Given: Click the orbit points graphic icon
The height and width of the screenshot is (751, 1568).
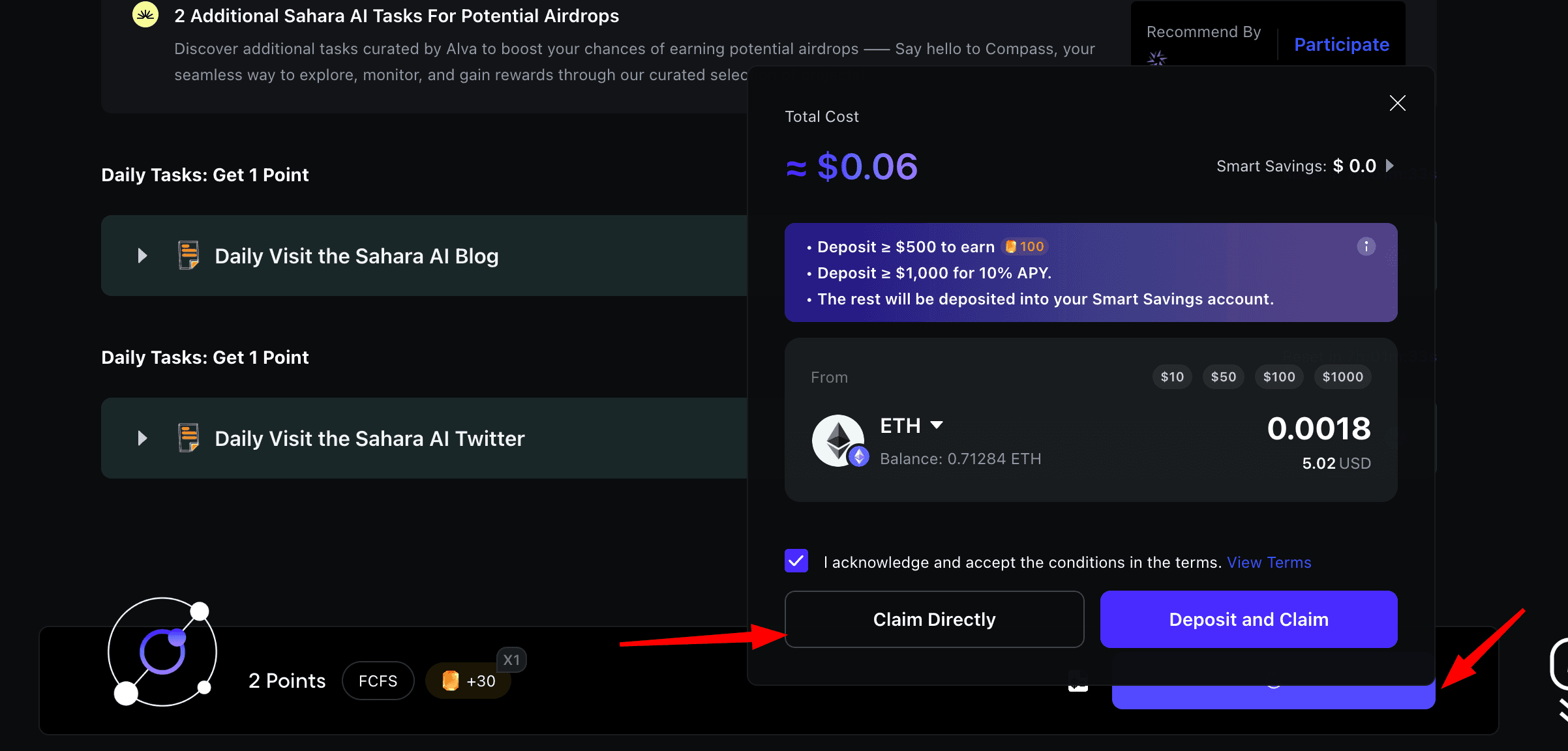Looking at the screenshot, I should [x=162, y=652].
